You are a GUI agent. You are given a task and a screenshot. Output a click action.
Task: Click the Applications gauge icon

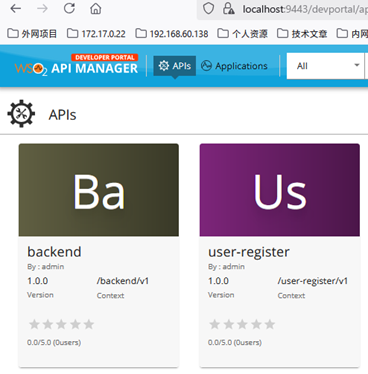click(206, 66)
